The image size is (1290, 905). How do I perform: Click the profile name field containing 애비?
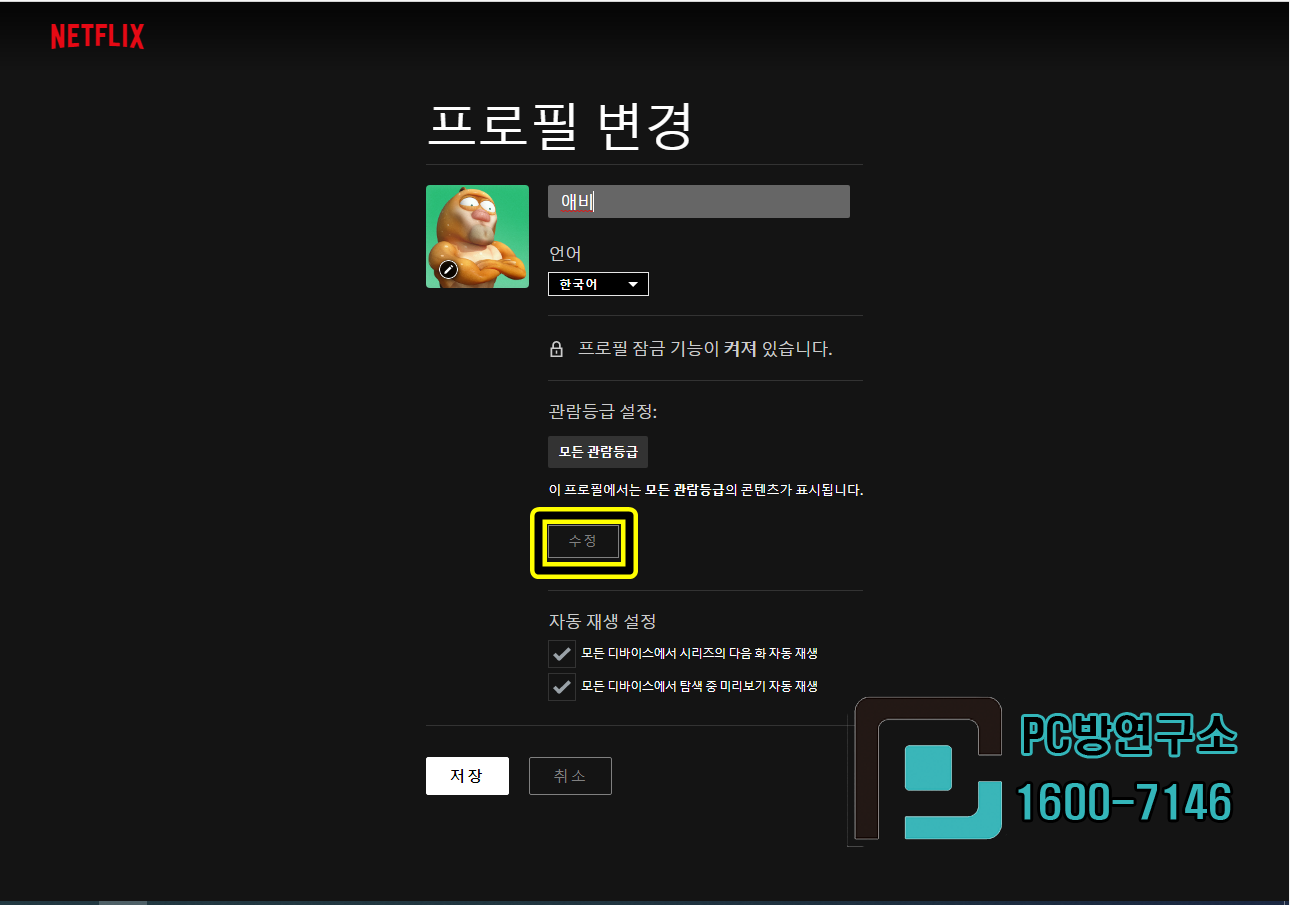pyautogui.click(x=699, y=201)
